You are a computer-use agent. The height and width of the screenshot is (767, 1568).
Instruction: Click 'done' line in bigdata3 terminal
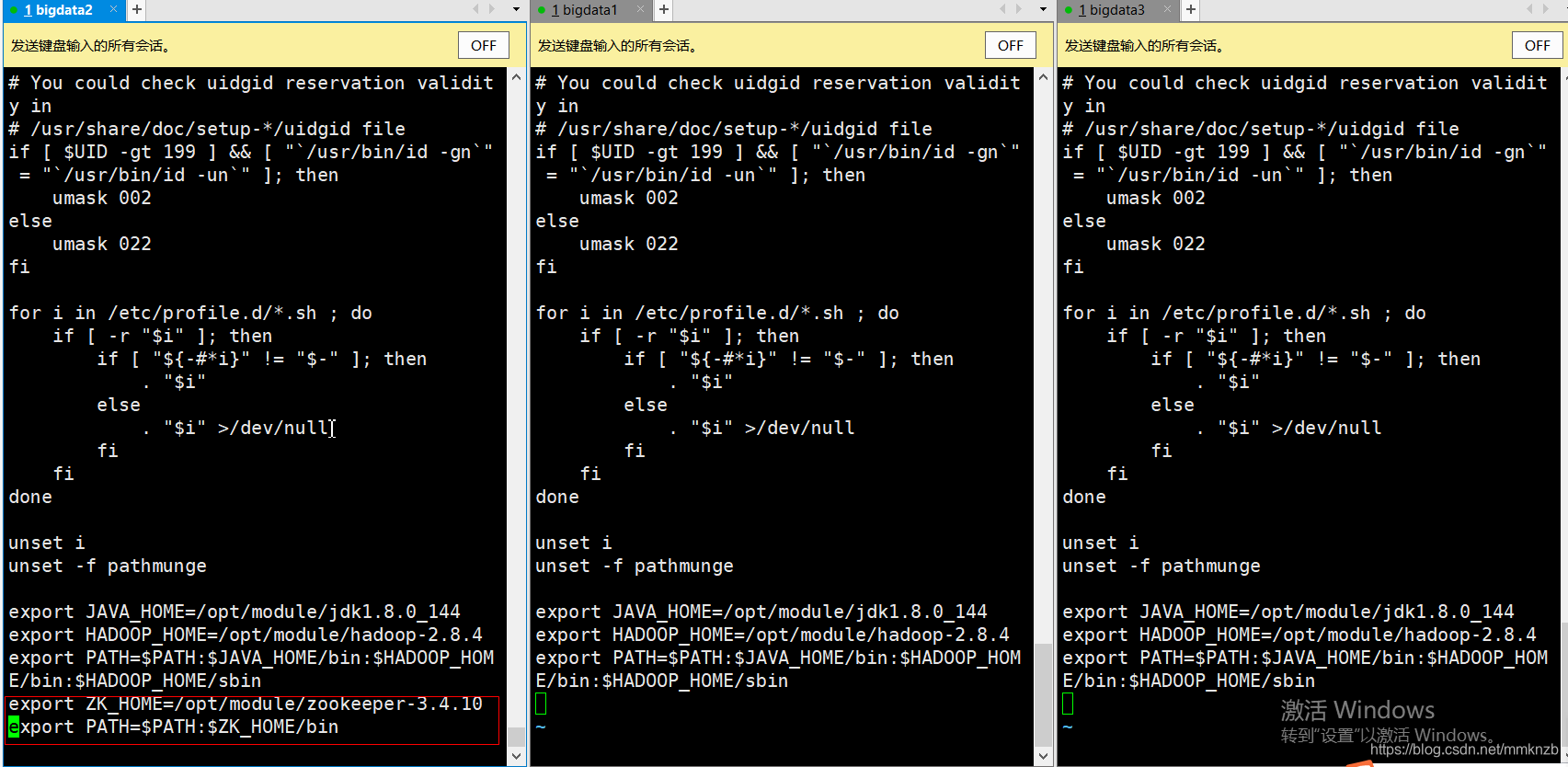point(1084,497)
